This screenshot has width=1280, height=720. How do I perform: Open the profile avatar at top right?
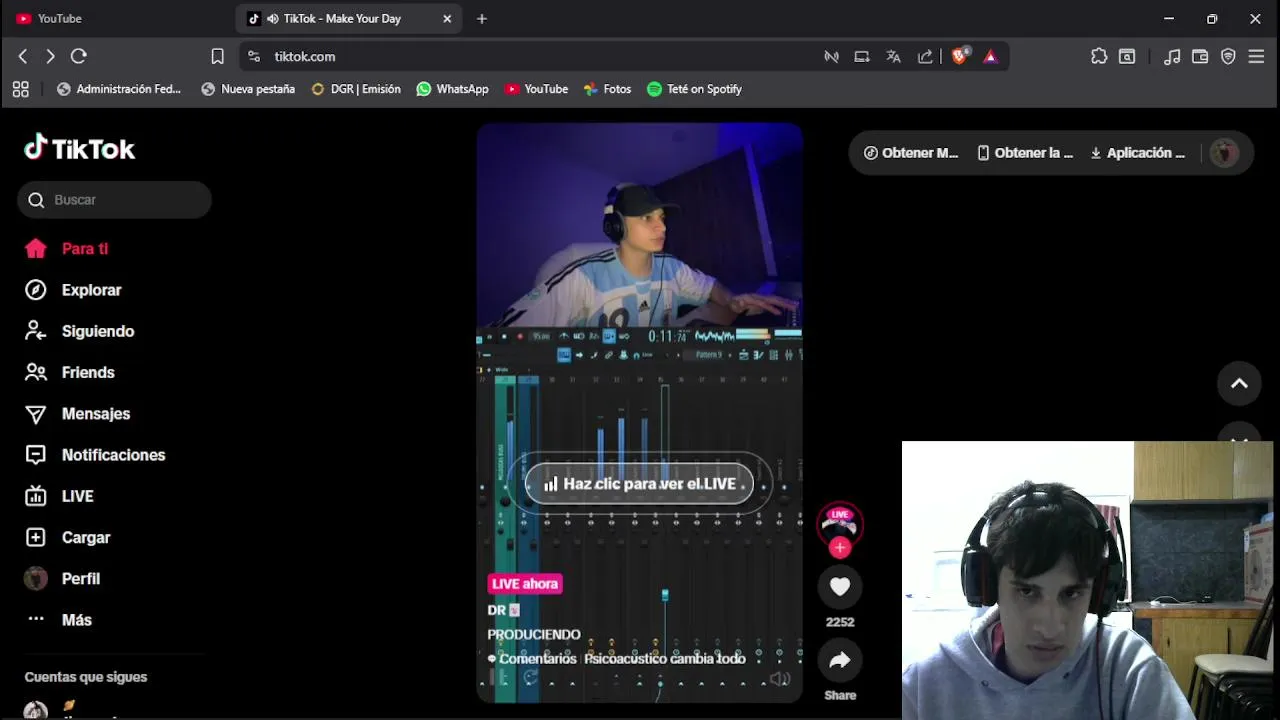(x=1224, y=153)
